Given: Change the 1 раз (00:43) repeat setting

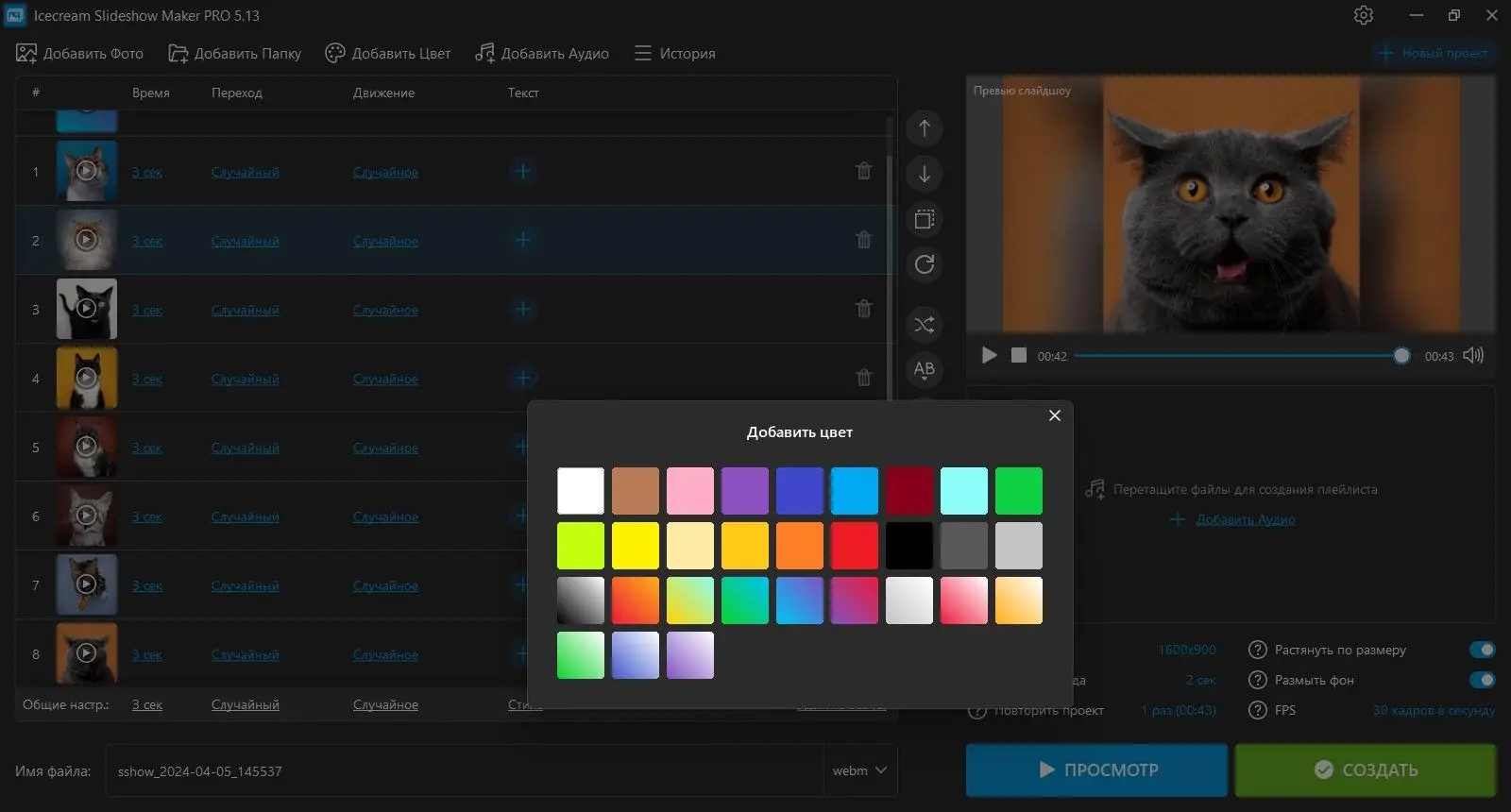Looking at the screenshot, I should tap(1179, 710).
